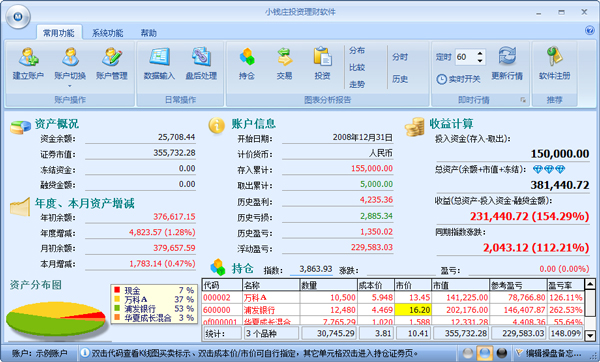Click the 账户信息 info icon

point(217,126)
